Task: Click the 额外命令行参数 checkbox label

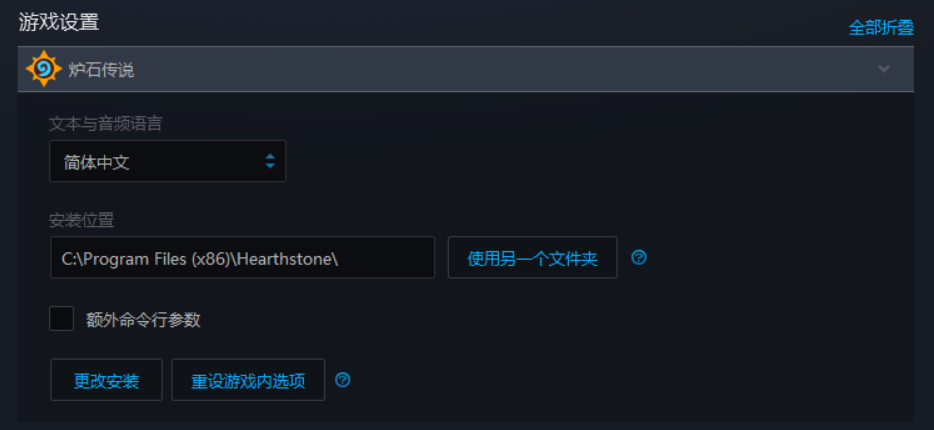Action: pyautogui.click(x=143, y=320)
